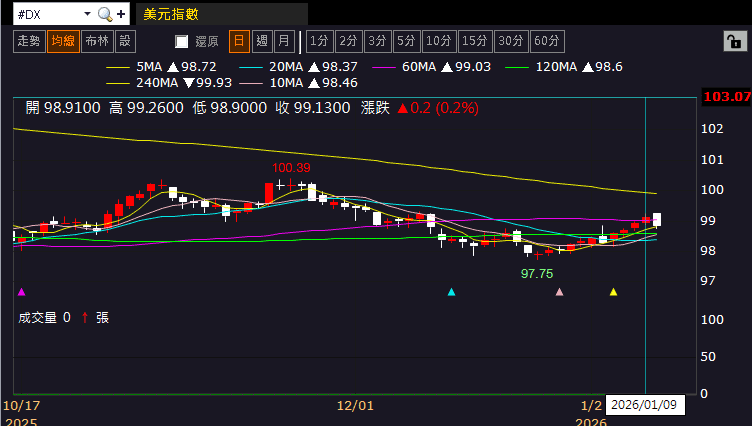Toggle the chart lock icon

click(735, 41)
